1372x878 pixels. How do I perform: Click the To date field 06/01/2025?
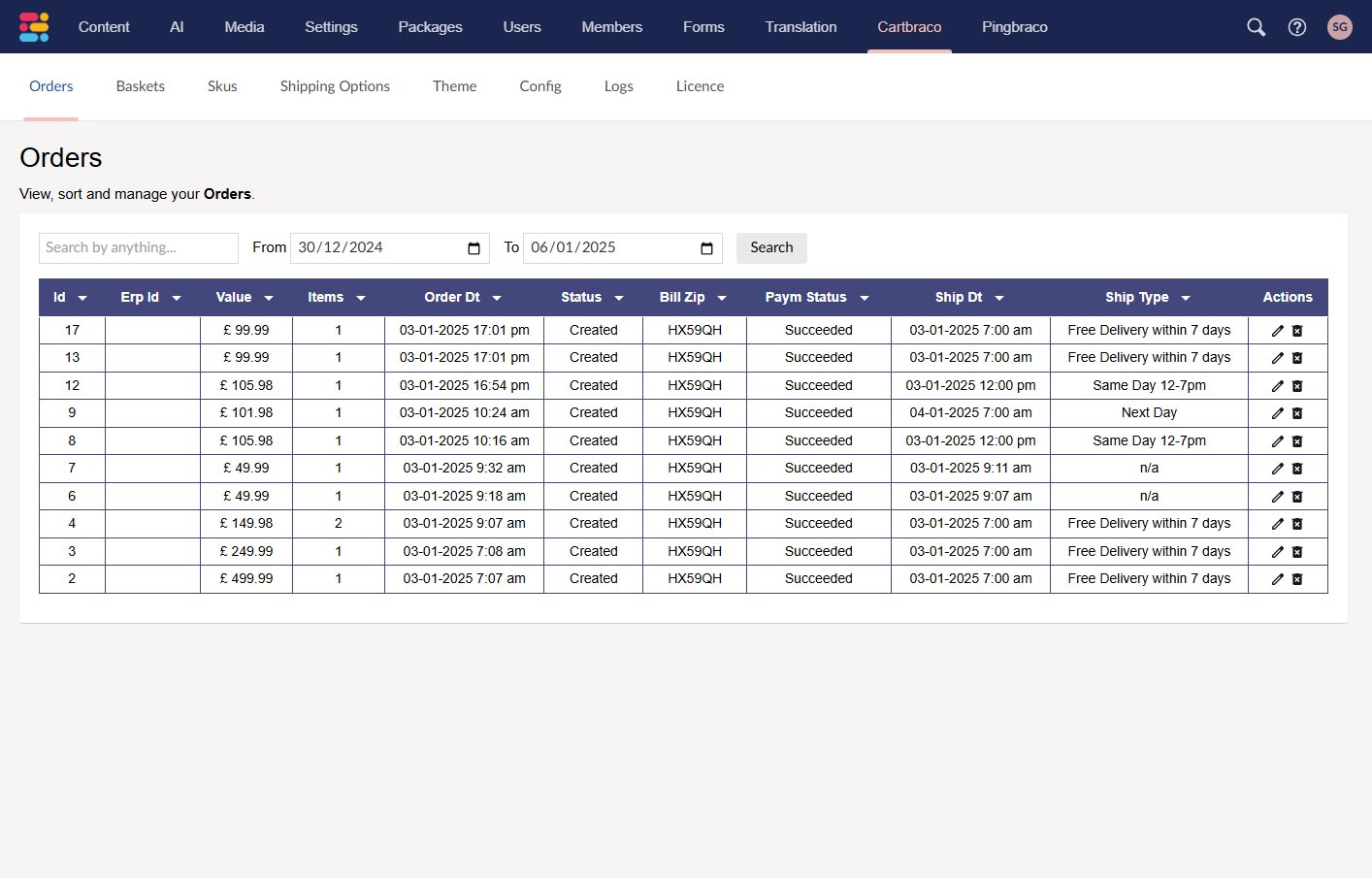pos(622,248)
